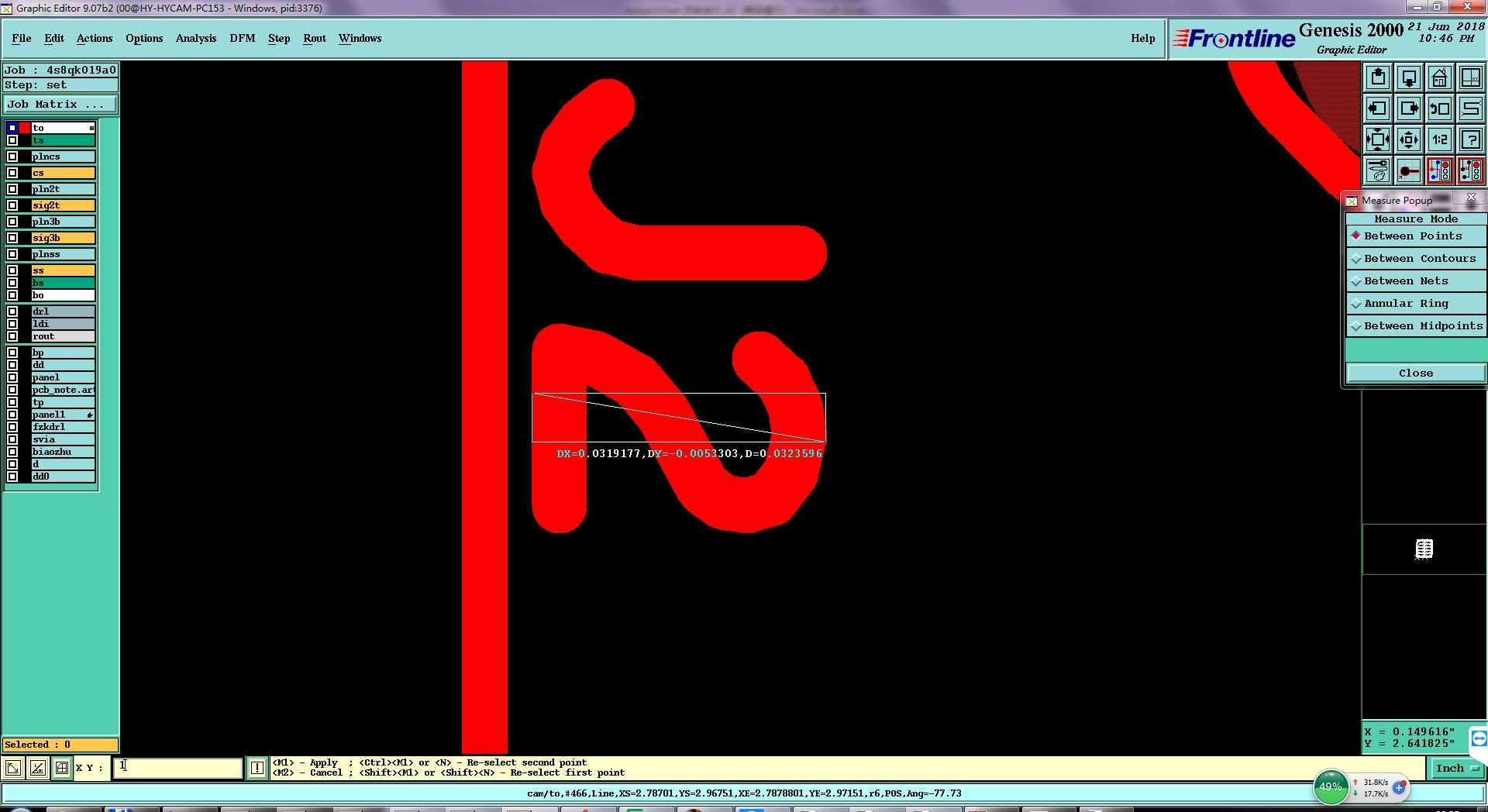The height and width of the screenshot is (812, 1488).
Task: Select layer name biaozhu in layer list
Action: click(64, 452)
